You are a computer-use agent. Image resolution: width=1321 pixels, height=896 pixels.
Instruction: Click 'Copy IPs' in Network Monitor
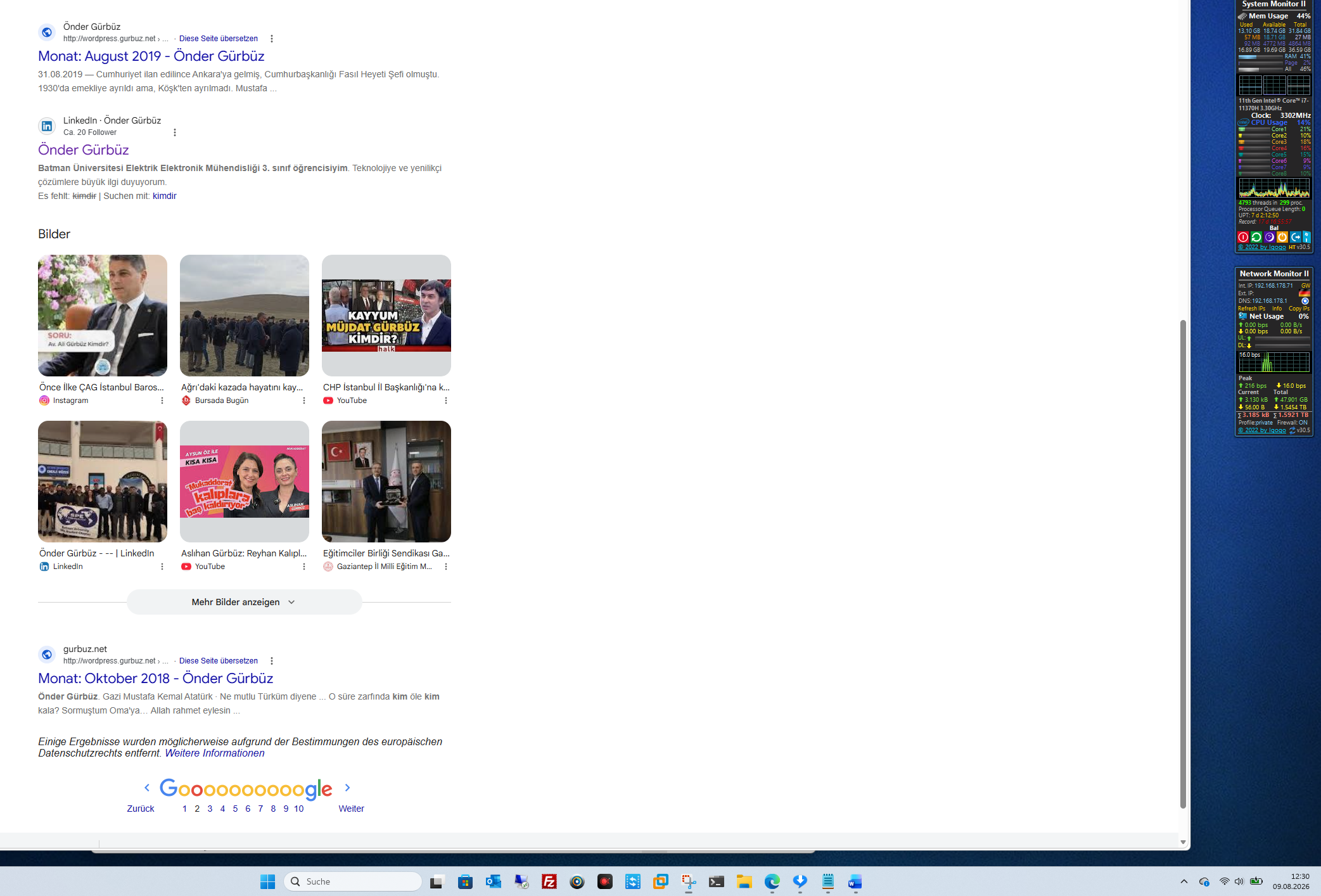point(1299,309)
